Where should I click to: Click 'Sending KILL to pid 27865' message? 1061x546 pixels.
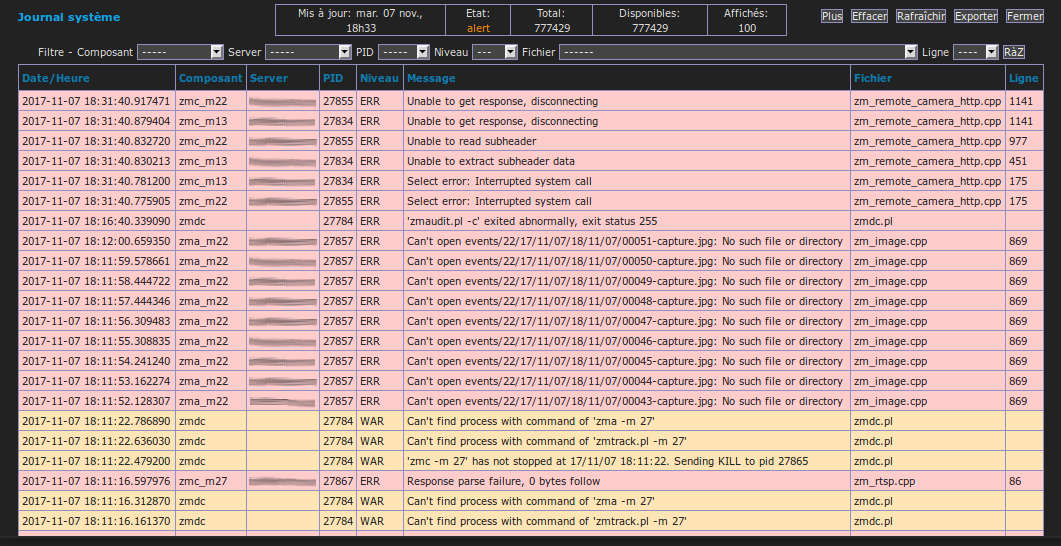click(608, 461)
